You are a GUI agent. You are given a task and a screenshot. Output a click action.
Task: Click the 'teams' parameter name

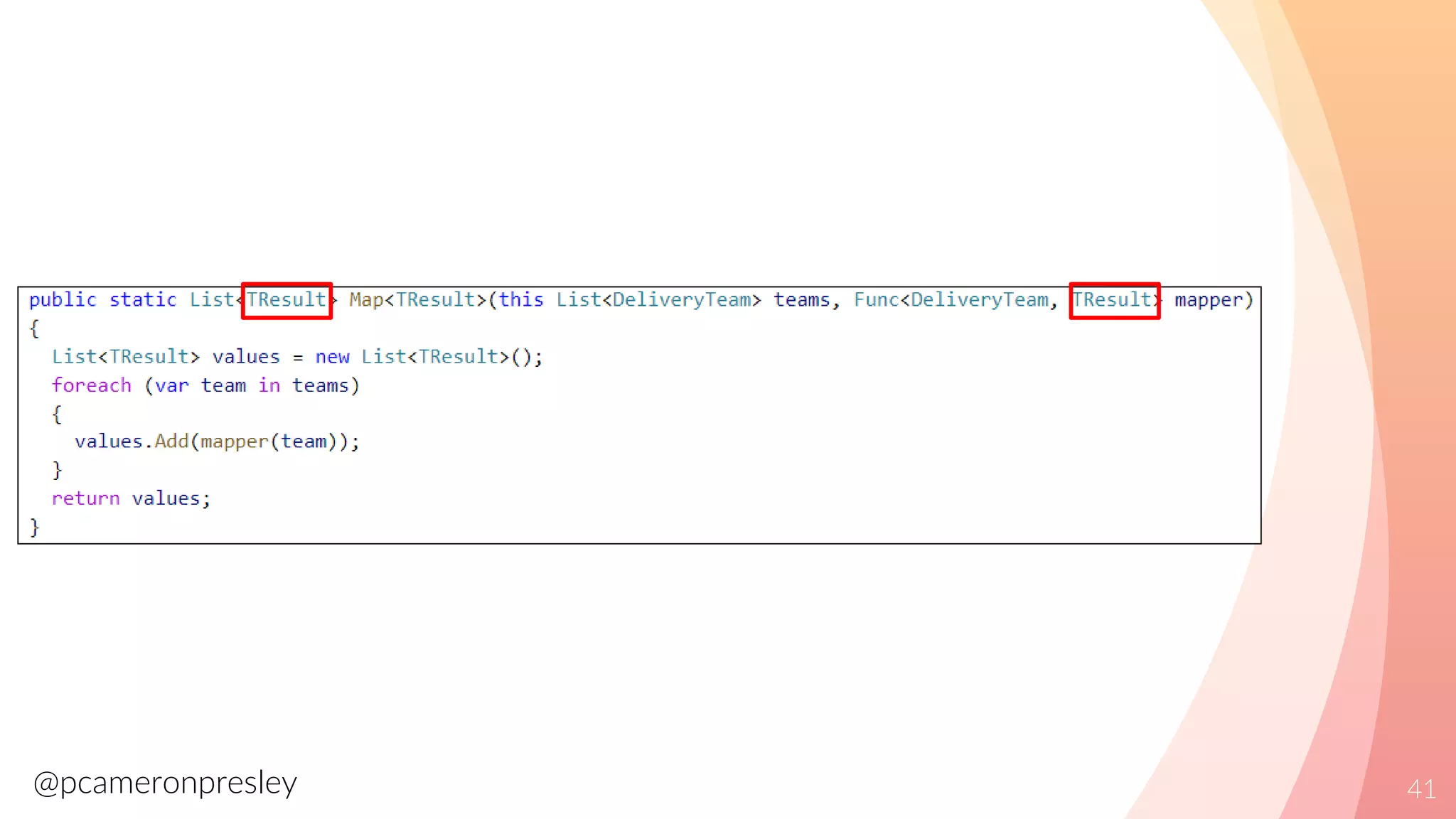click(x=801, y=300)
